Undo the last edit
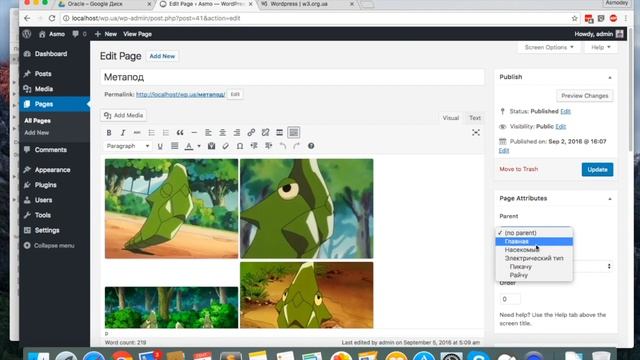Screen dimensions: 640x360 (282, 146)
